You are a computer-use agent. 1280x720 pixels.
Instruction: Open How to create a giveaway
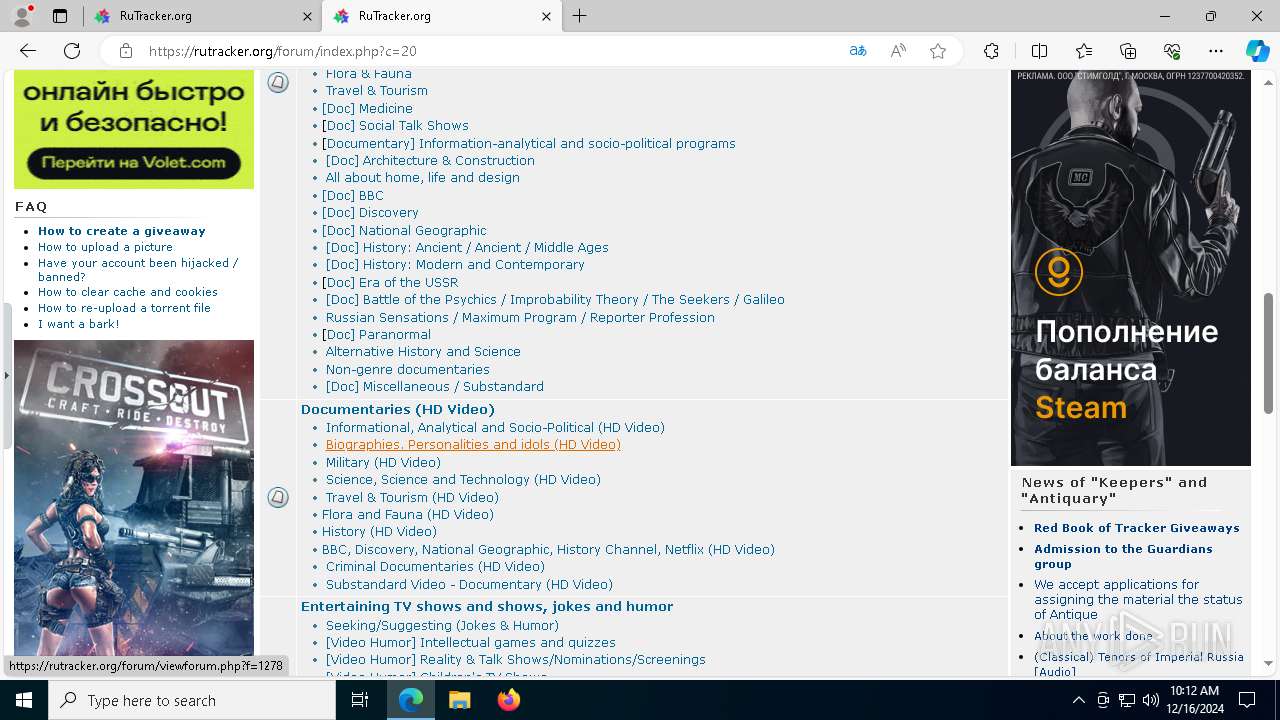122,230
